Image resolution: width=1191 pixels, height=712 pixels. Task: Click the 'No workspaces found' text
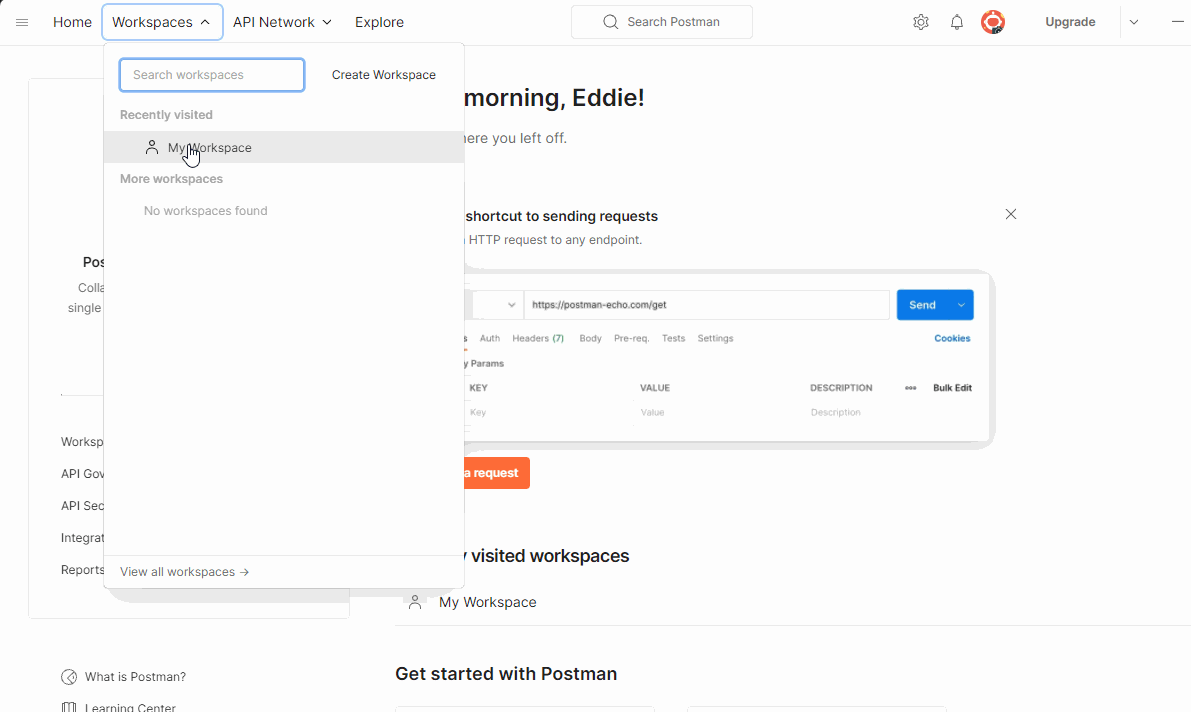206,210
